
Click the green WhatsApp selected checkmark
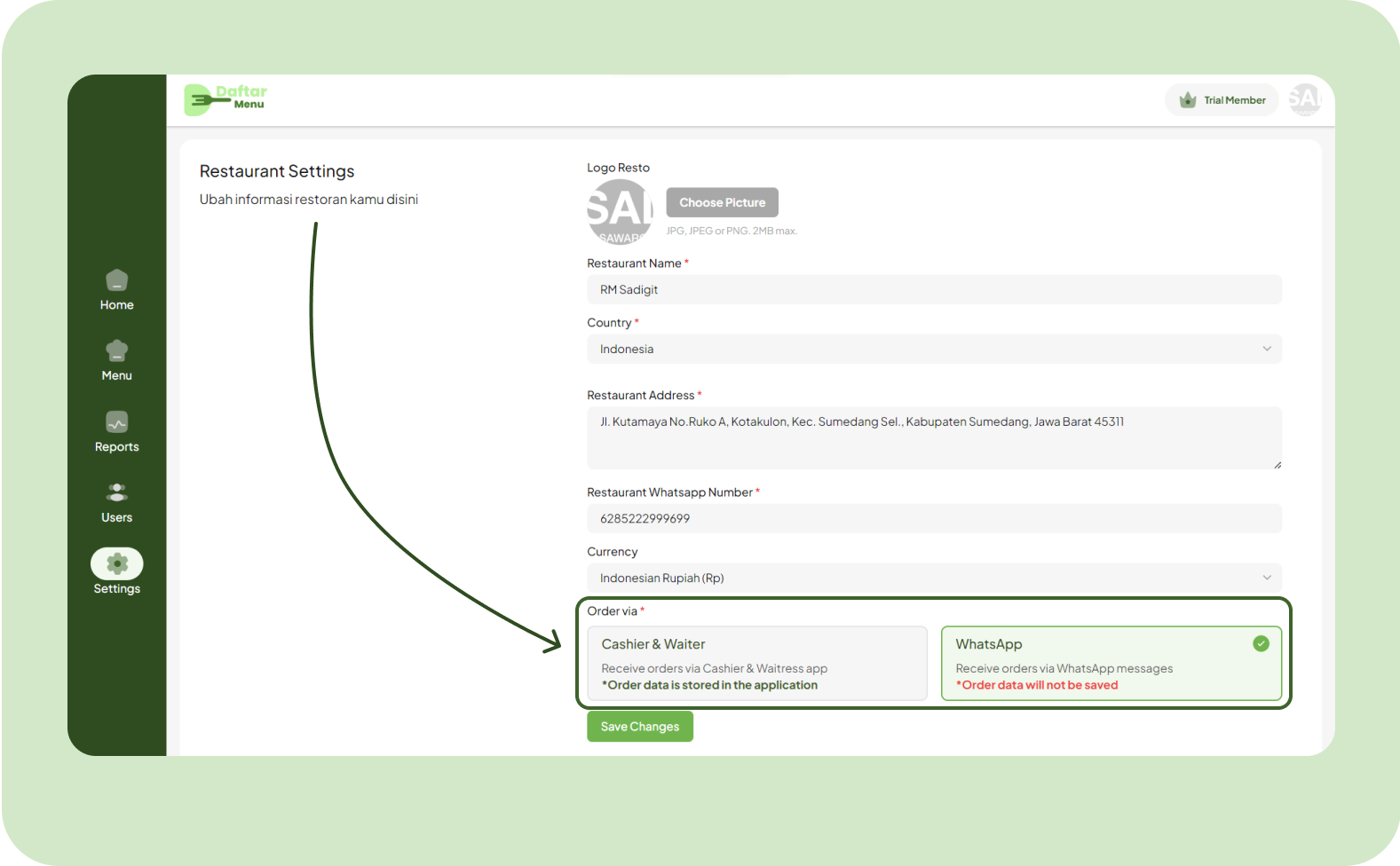(1261, 643)
